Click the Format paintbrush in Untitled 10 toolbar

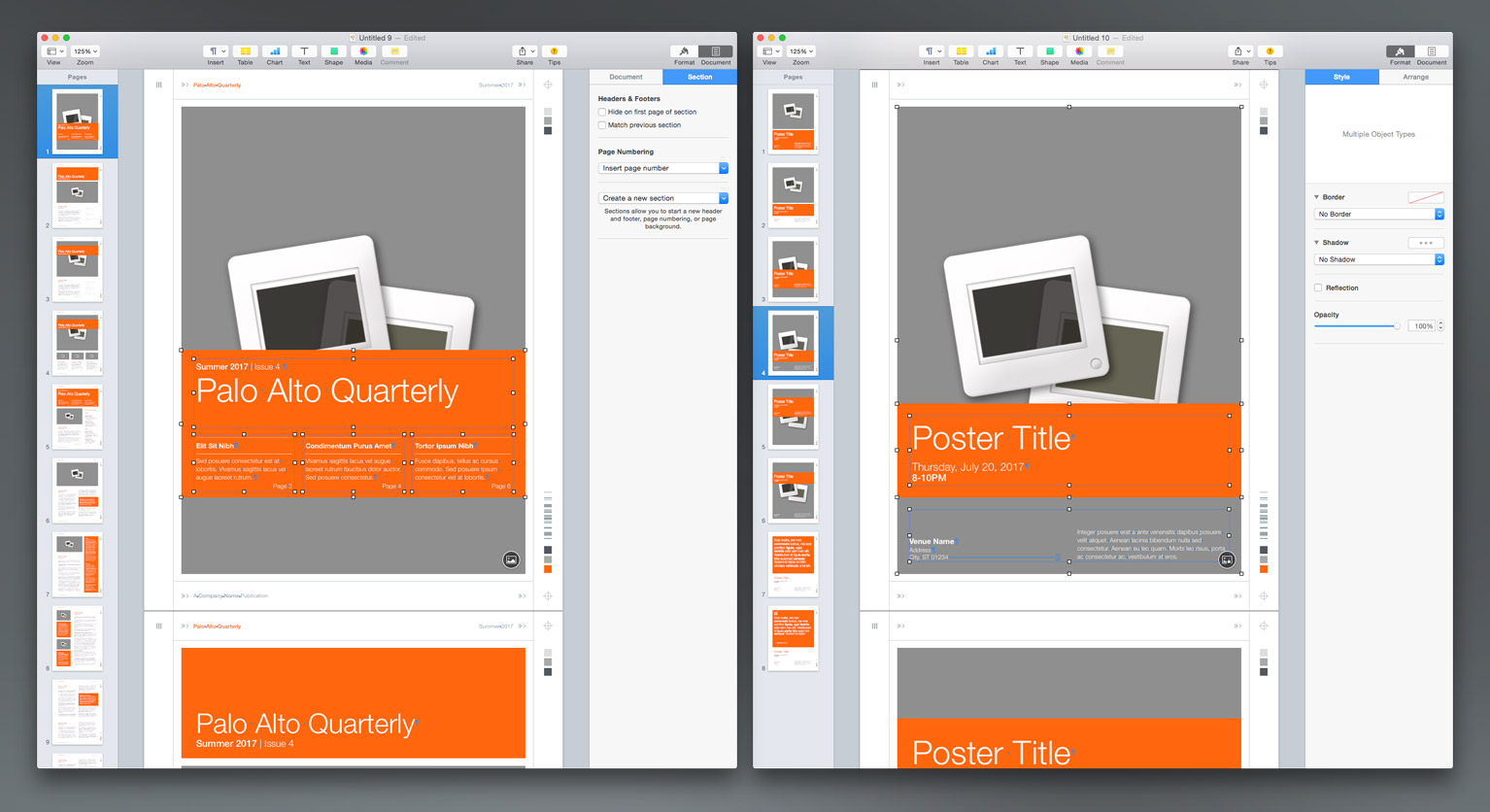point(1400,51)
